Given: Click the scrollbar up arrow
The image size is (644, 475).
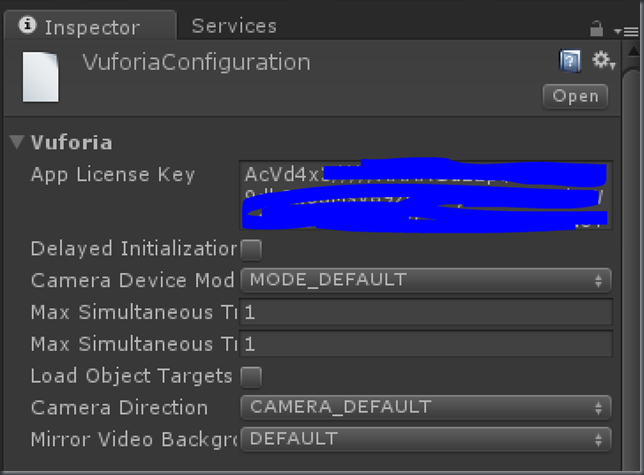Looking at the screenshot, I should [633, 52].
